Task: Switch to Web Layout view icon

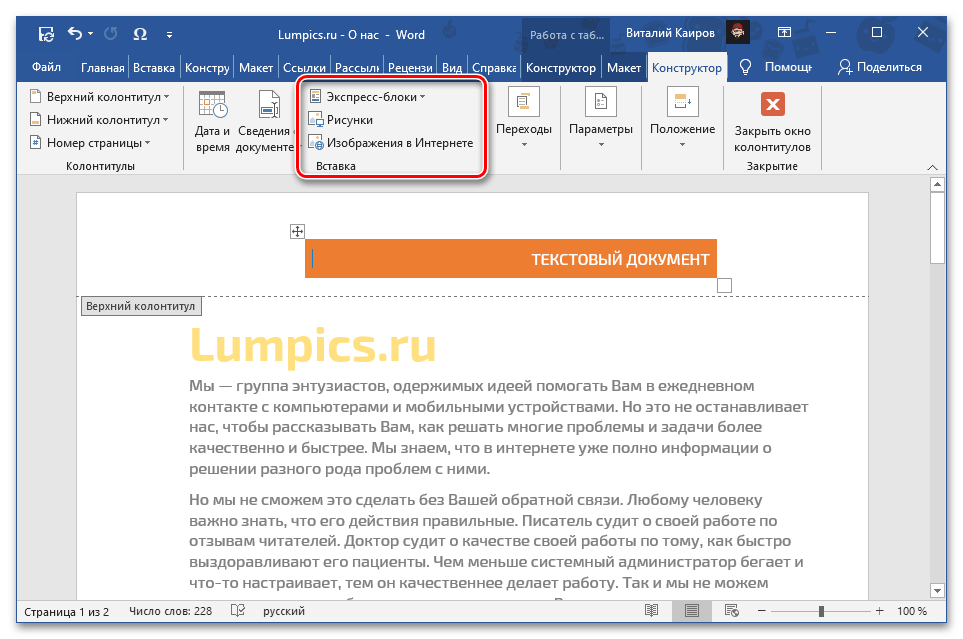Action: tap(731, 611)
